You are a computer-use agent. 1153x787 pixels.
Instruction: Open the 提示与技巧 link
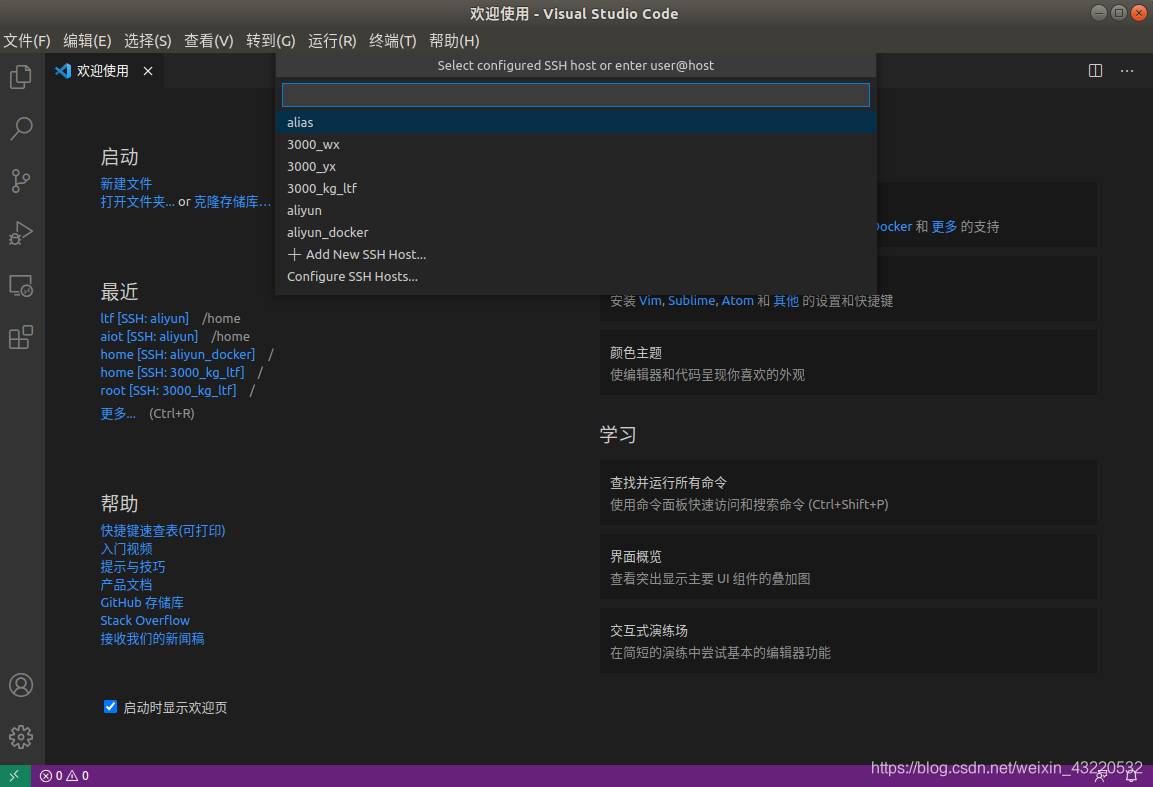[132, 566]
